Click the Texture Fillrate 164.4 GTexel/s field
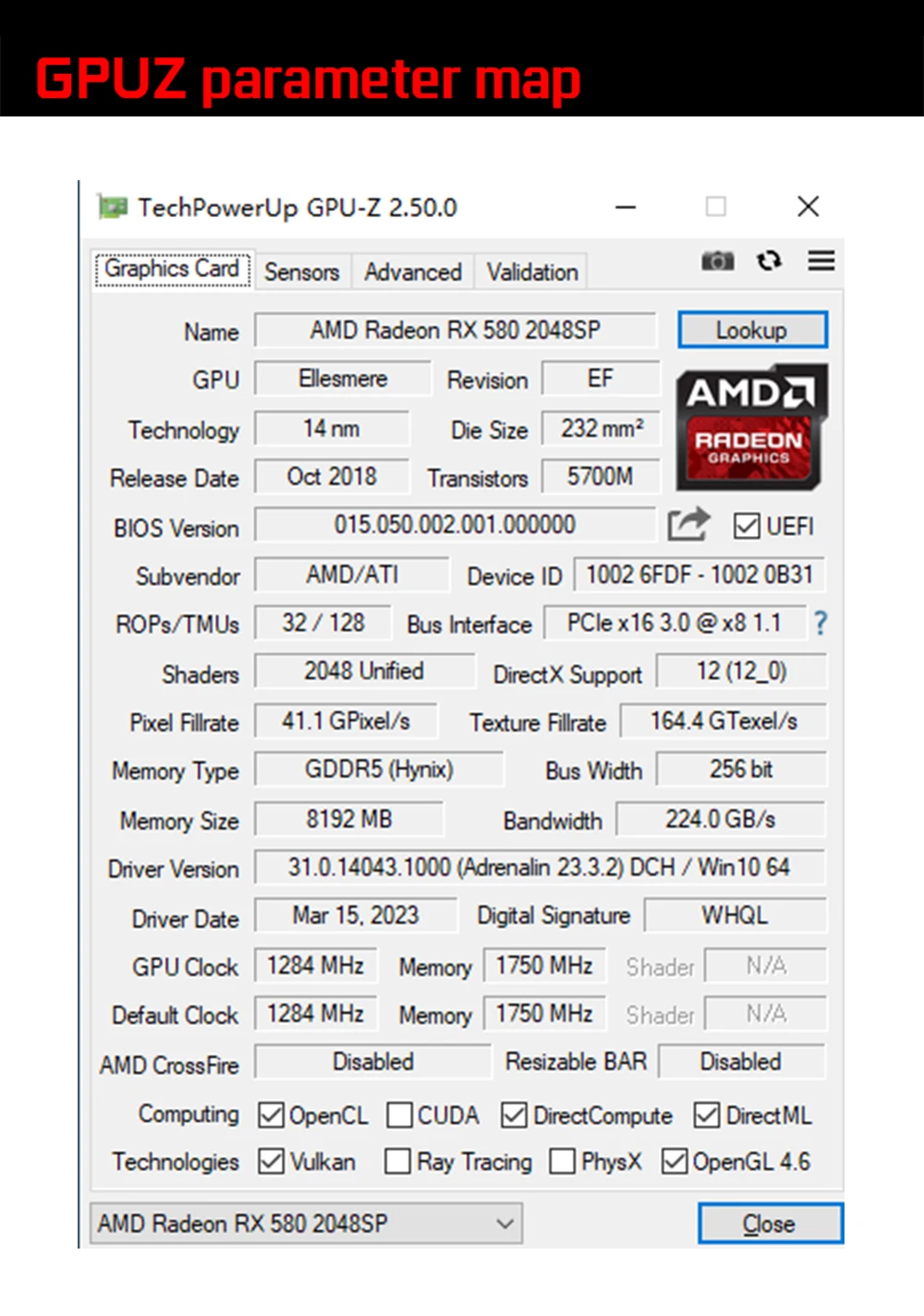Screen dimensions: 924x1316 723,721
